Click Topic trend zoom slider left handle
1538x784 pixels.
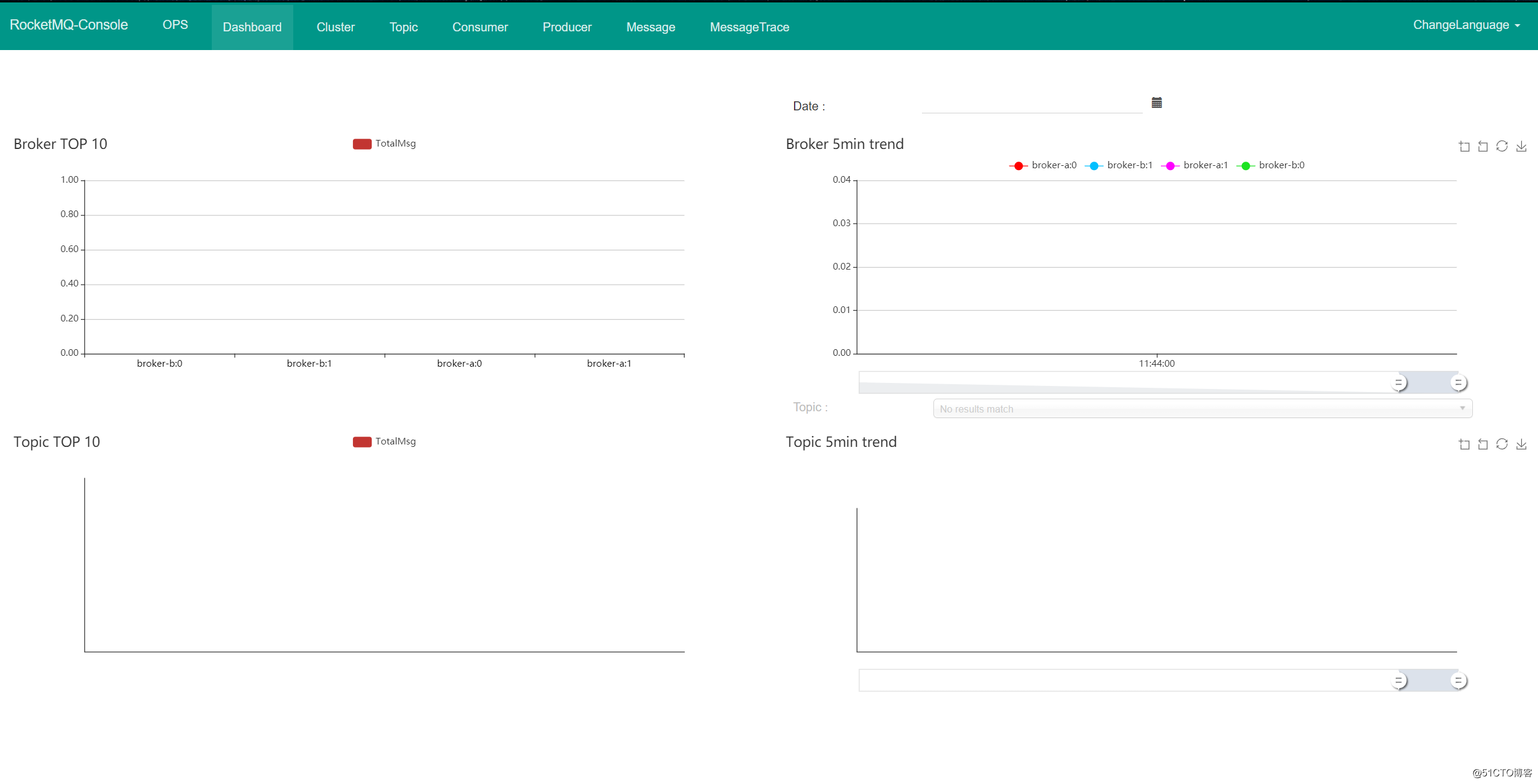click(x=1399, y=681)
